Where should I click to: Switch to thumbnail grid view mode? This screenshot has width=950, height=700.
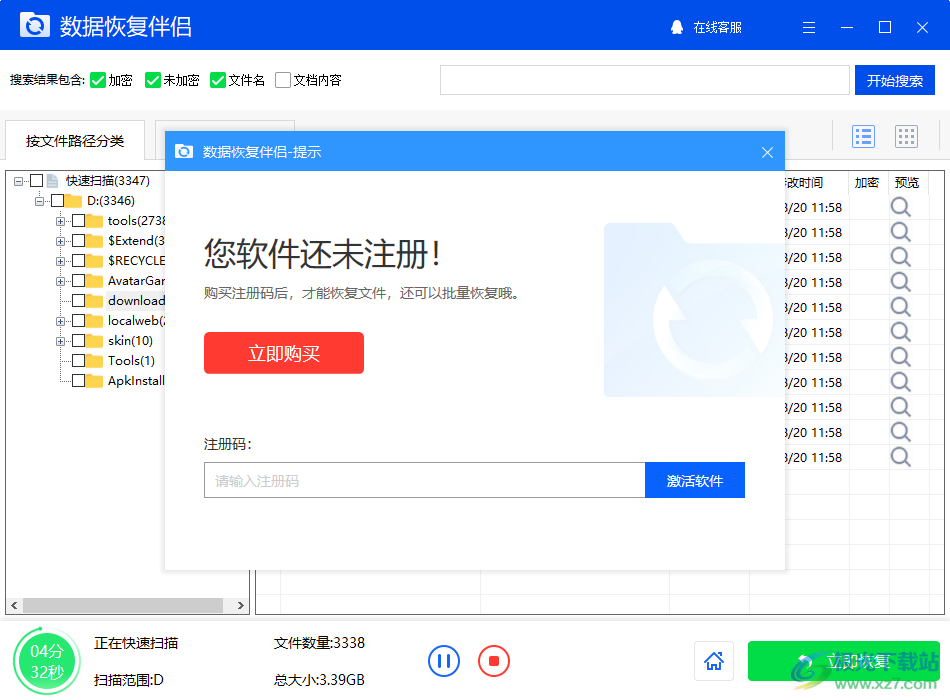(x=907, y=136)
